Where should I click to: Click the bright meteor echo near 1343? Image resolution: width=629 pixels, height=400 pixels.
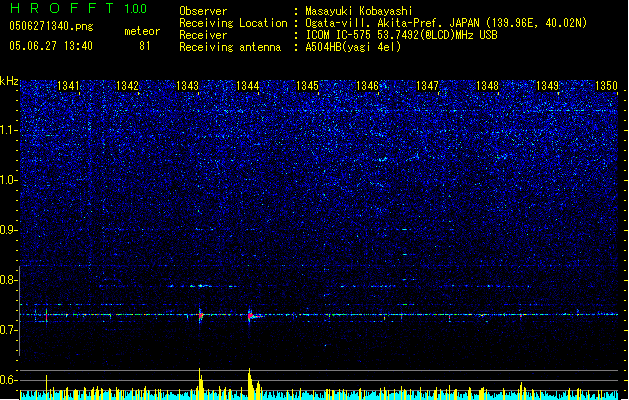pyautogui.click(x=201, y=315)
